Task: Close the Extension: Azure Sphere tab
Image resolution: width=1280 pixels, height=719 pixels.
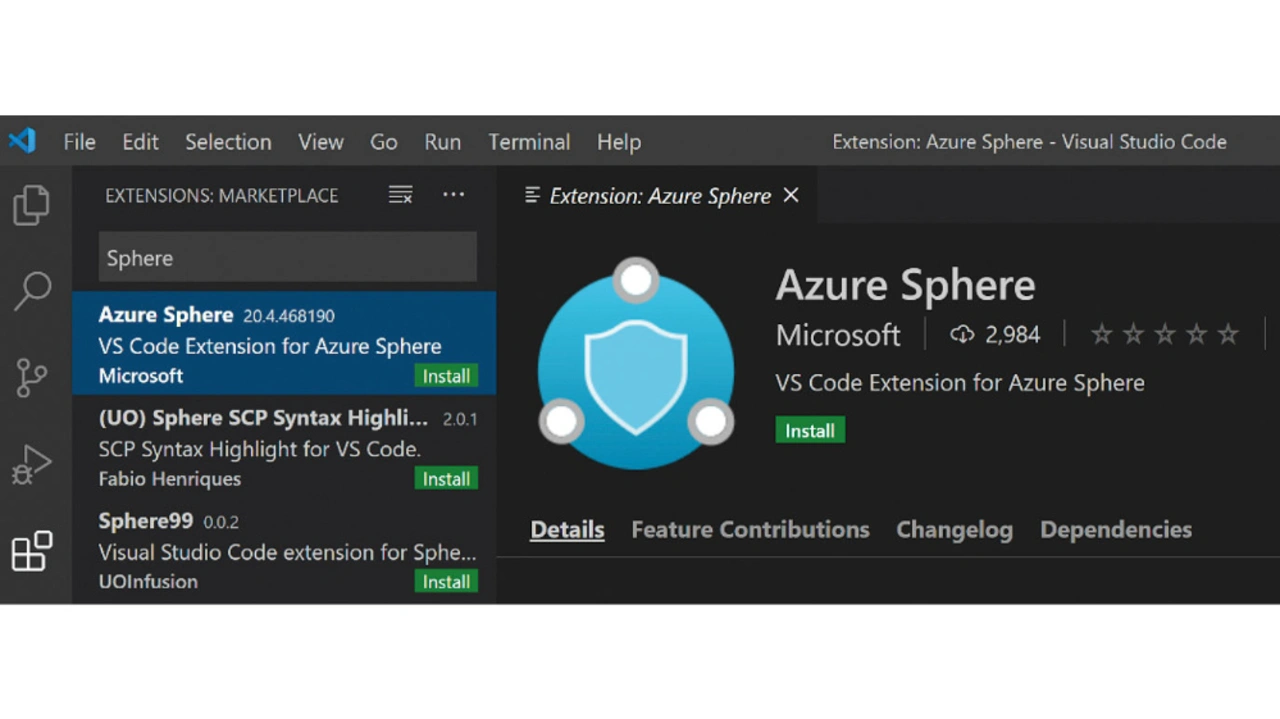Action: (x=791, y=195)
